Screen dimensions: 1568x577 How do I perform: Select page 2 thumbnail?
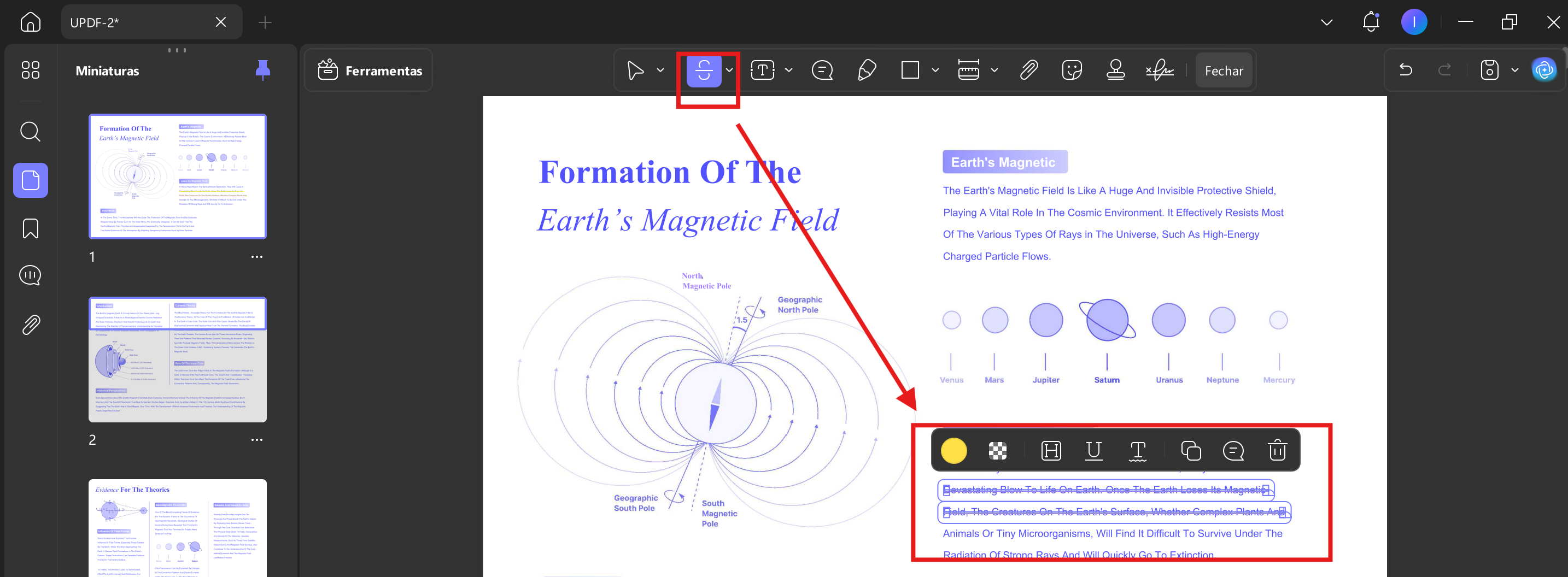pyautogui.click(x=178, y=360)
